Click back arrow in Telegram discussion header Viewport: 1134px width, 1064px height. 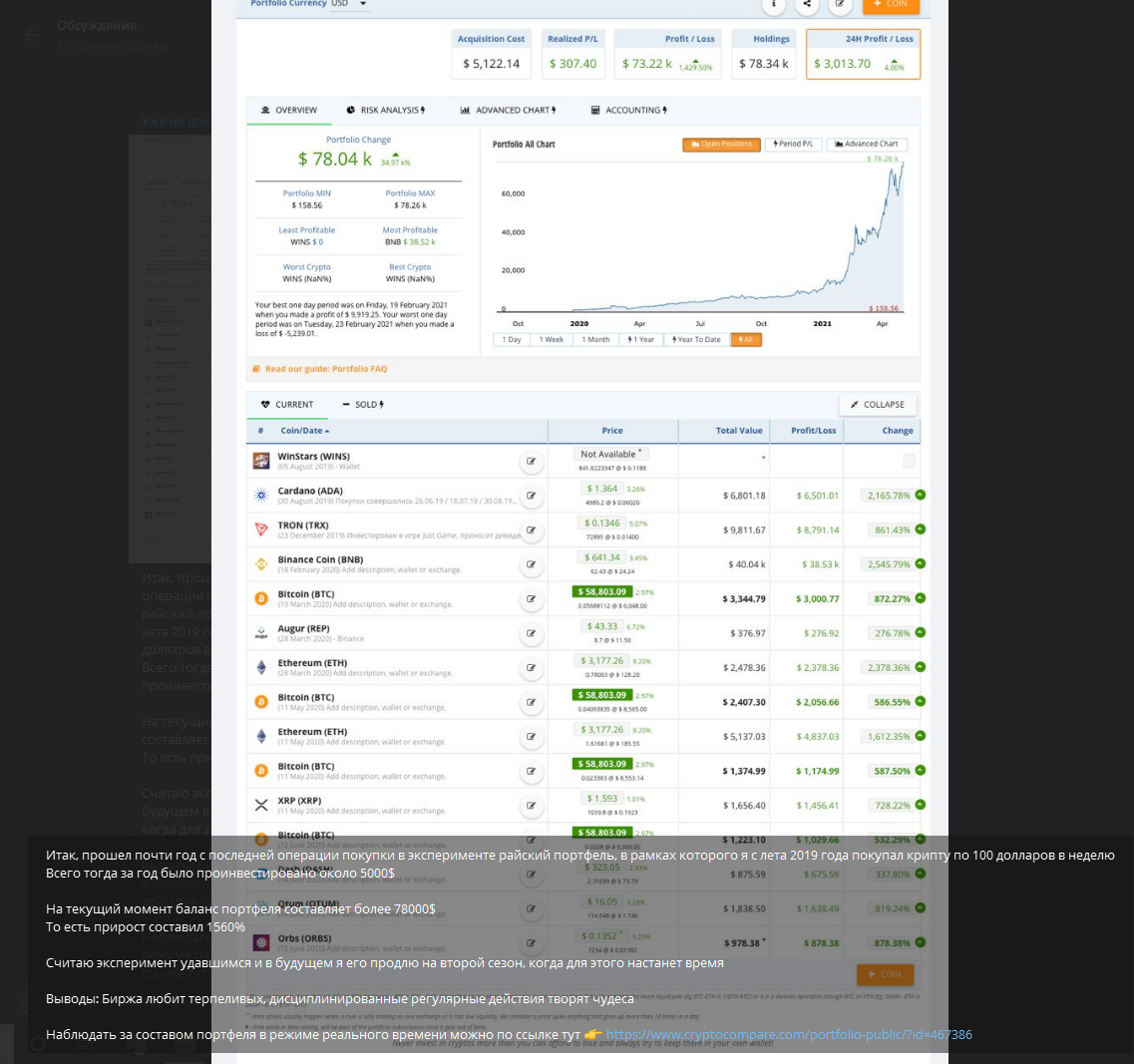tap(33, 35)
